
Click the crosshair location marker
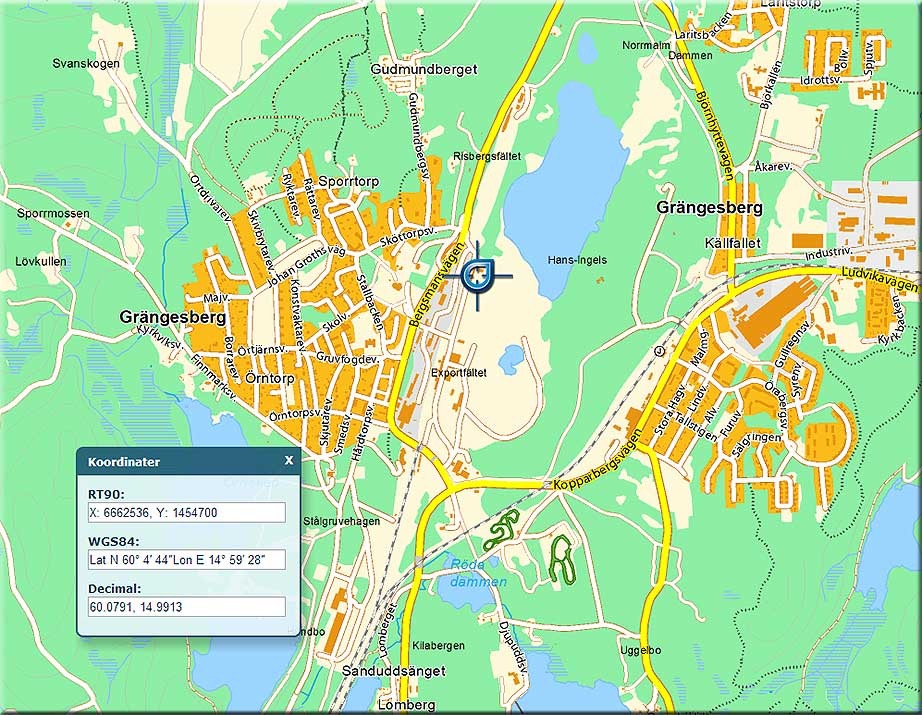pos(477,275)
